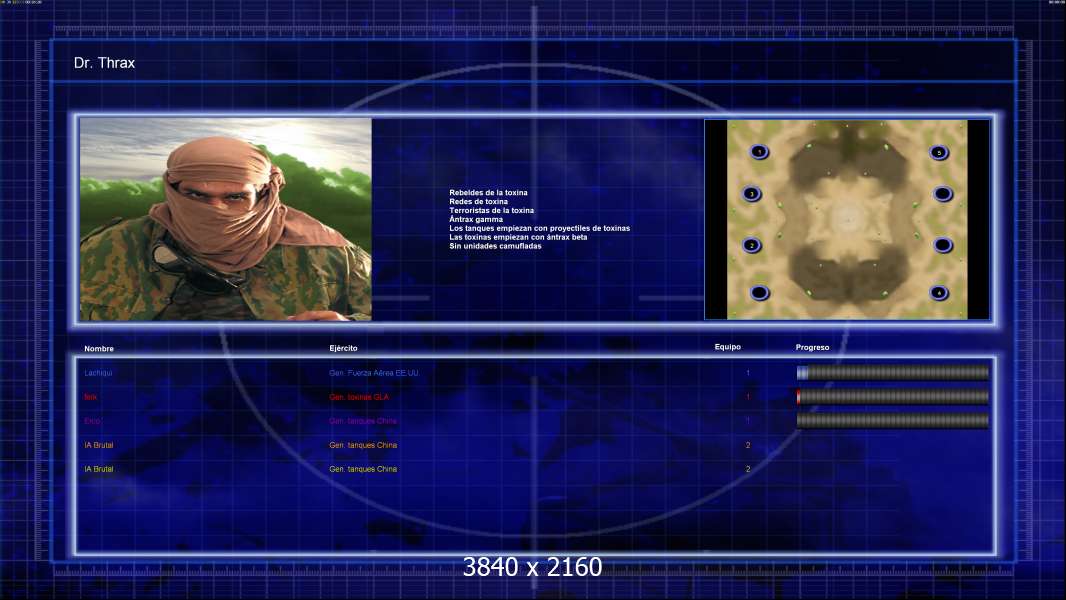Select the purple player name in the third row
Image resolution: width=1066 pixels, height=600 pixels.
pos(92,421)
